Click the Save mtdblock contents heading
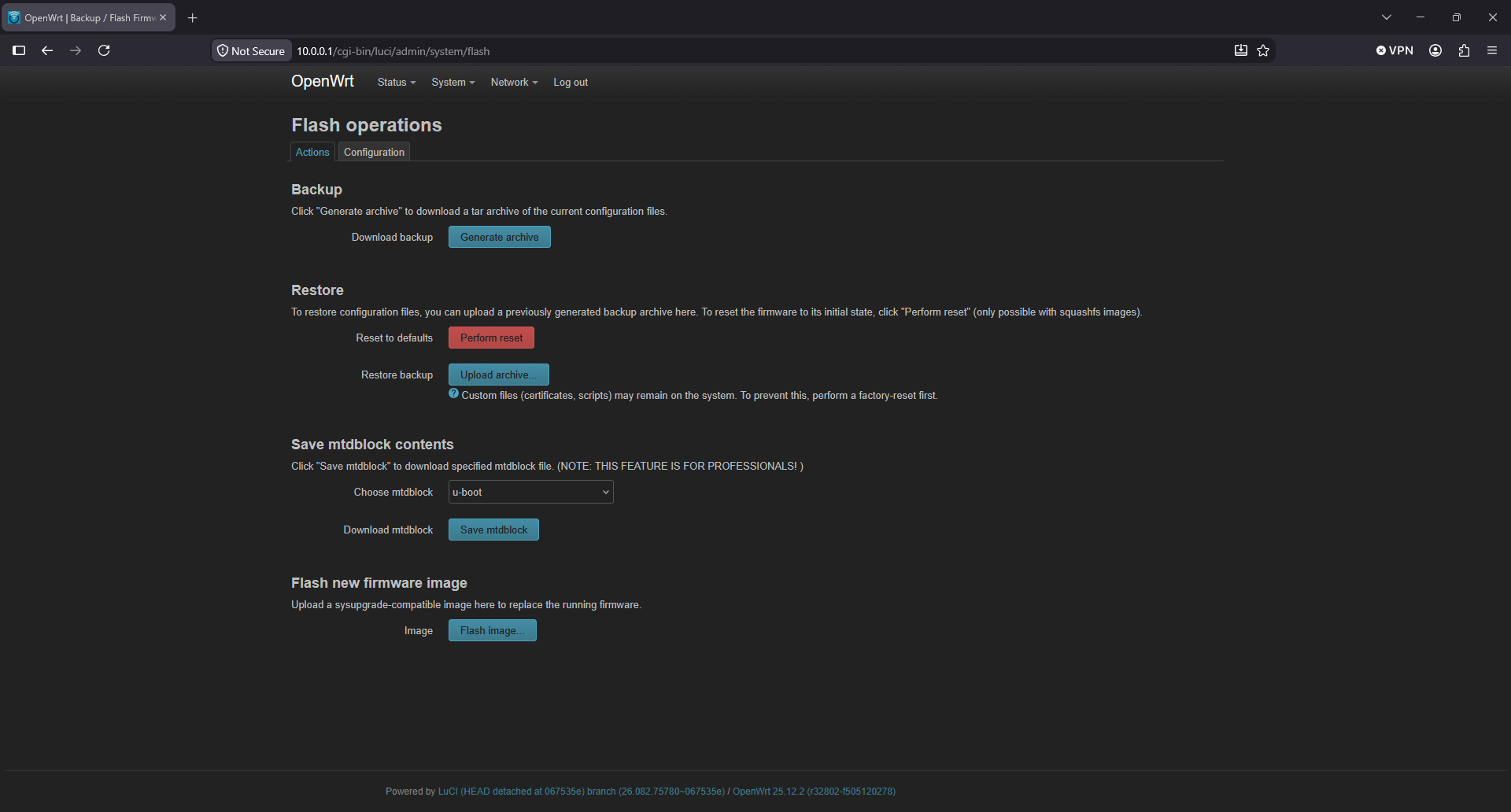The height and width of the screenshot is (812, 1511). tap(372, 445)
